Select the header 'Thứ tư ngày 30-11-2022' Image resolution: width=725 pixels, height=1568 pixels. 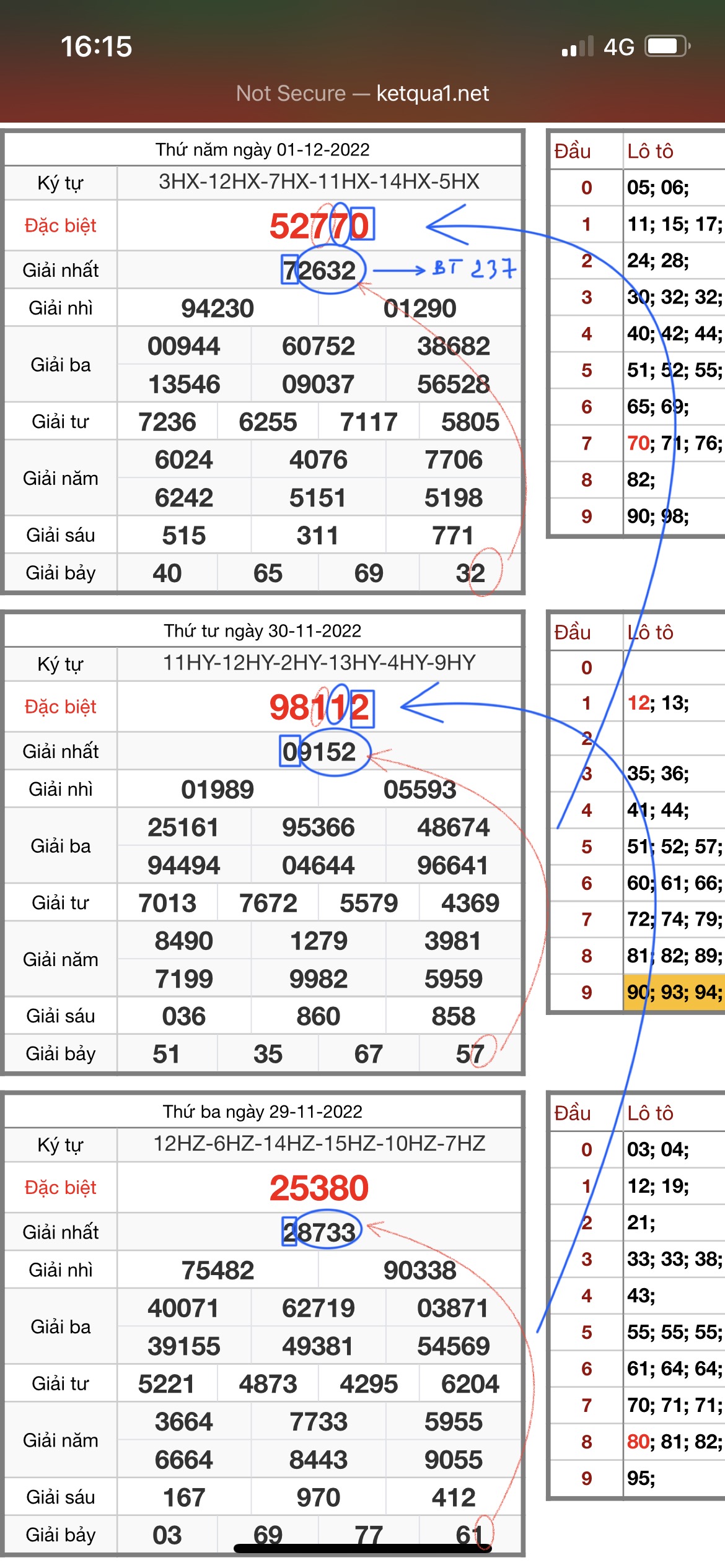pyautogui.click(x=263, y=631)
